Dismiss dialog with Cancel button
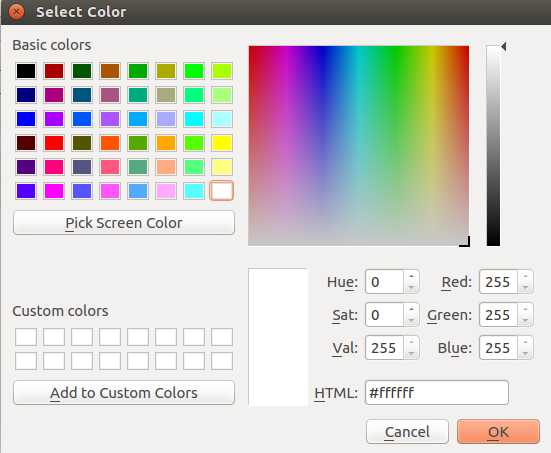551x453 pixels. (407, 432)
